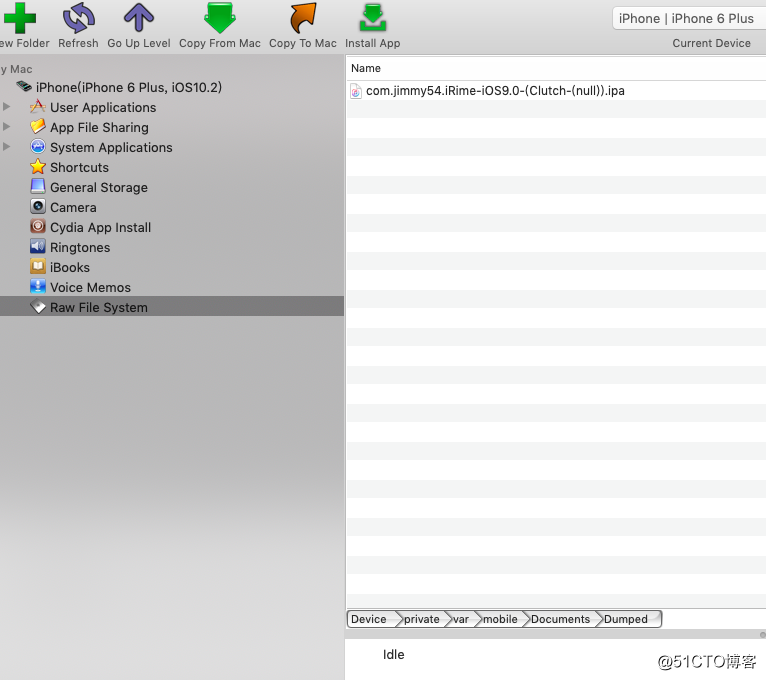Select the com.jimmy54.iRime ipa file name

(495, 91)
